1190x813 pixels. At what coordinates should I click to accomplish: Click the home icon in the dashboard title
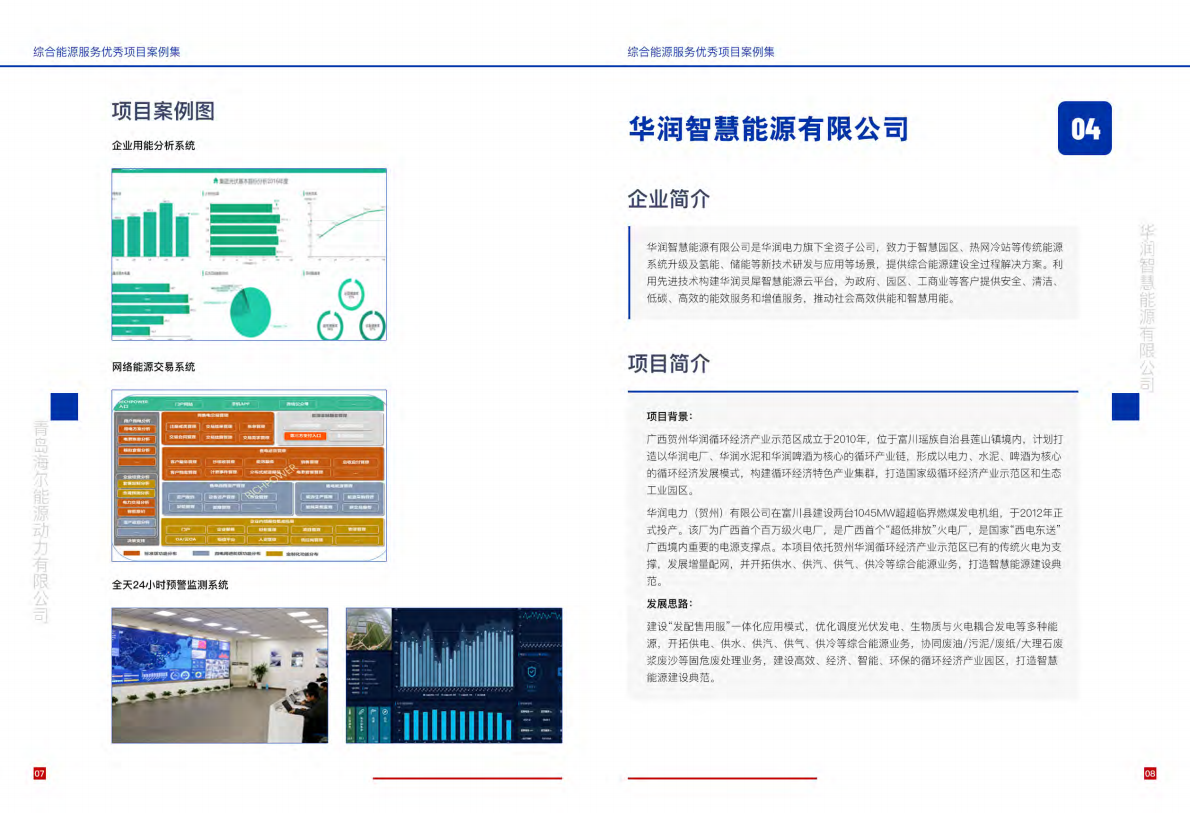[x=215, y=180]
